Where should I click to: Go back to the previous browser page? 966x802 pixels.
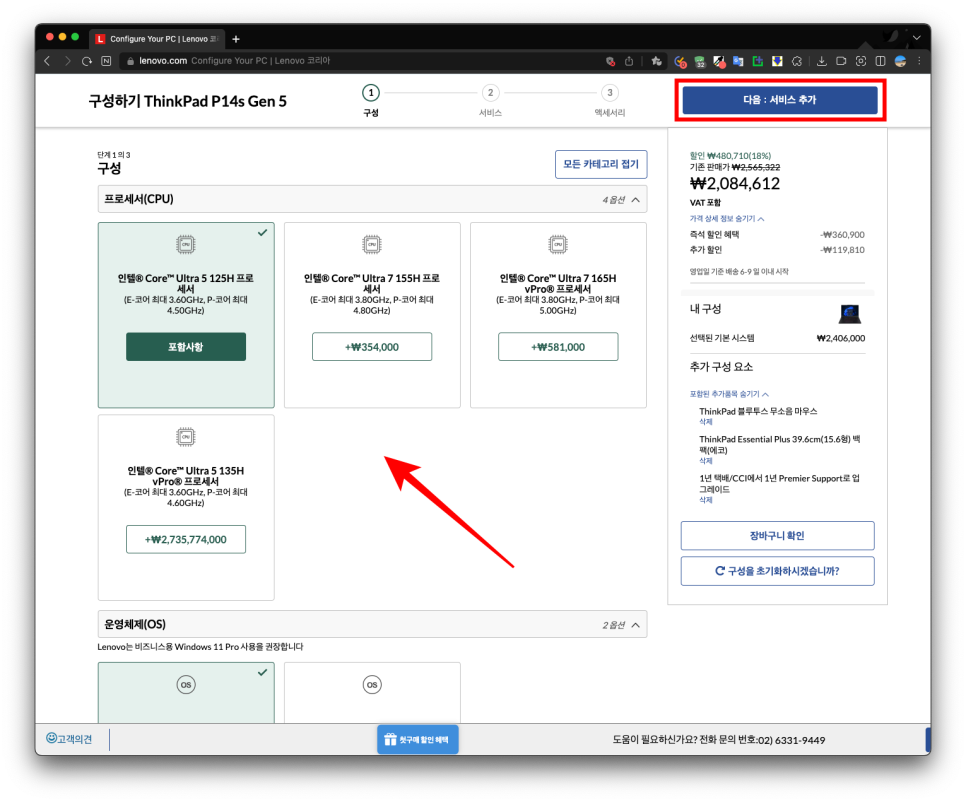pos(47,61)
